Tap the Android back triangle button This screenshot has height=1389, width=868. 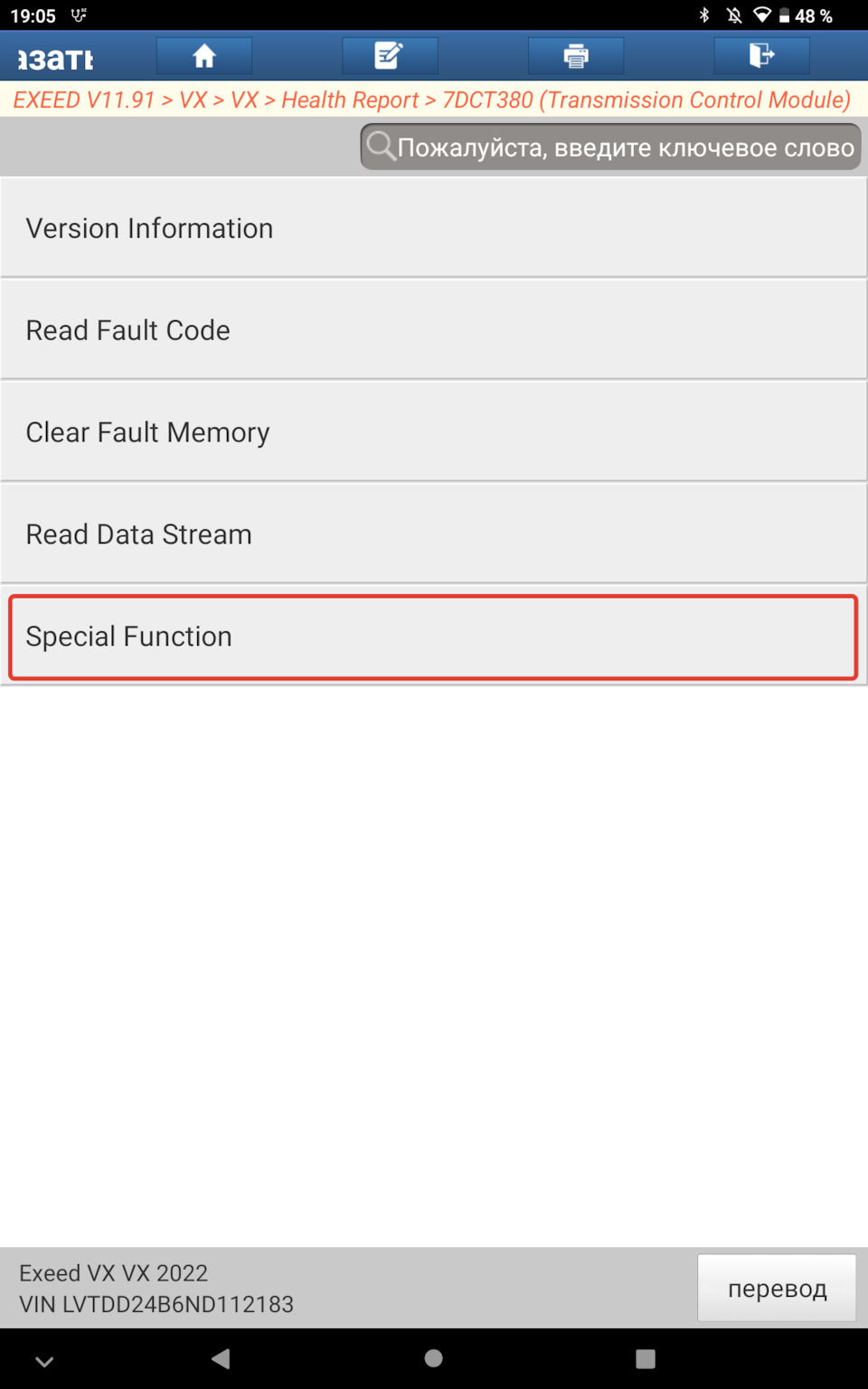221,1358
